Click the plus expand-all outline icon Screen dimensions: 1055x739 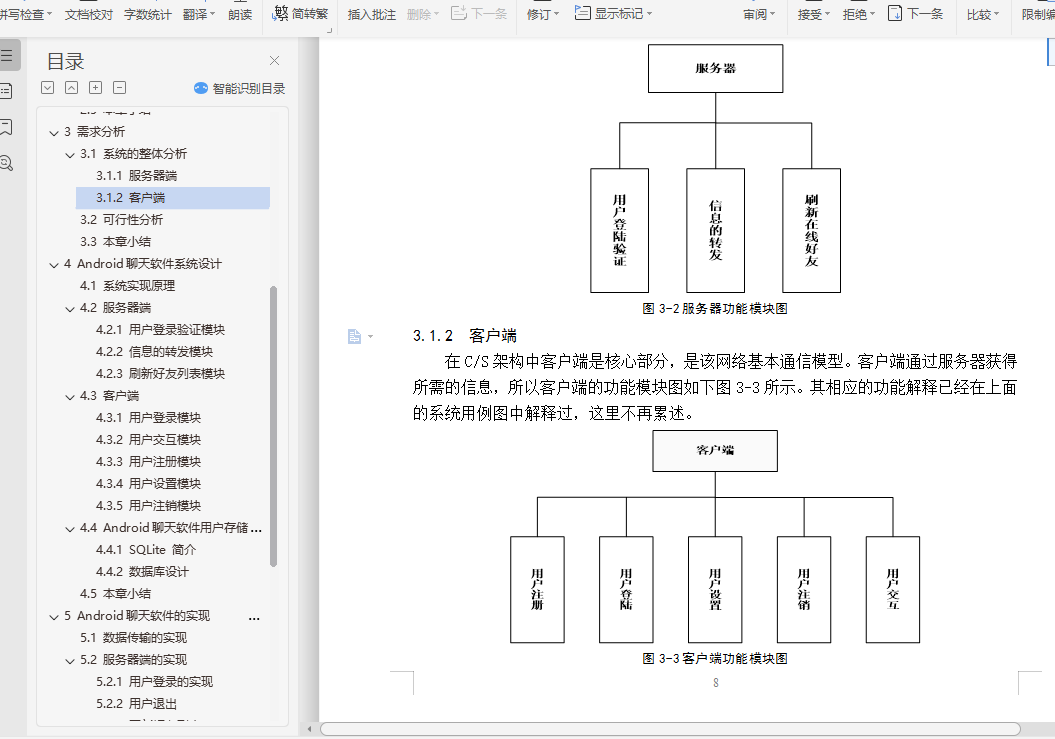(x=96, y=87)
